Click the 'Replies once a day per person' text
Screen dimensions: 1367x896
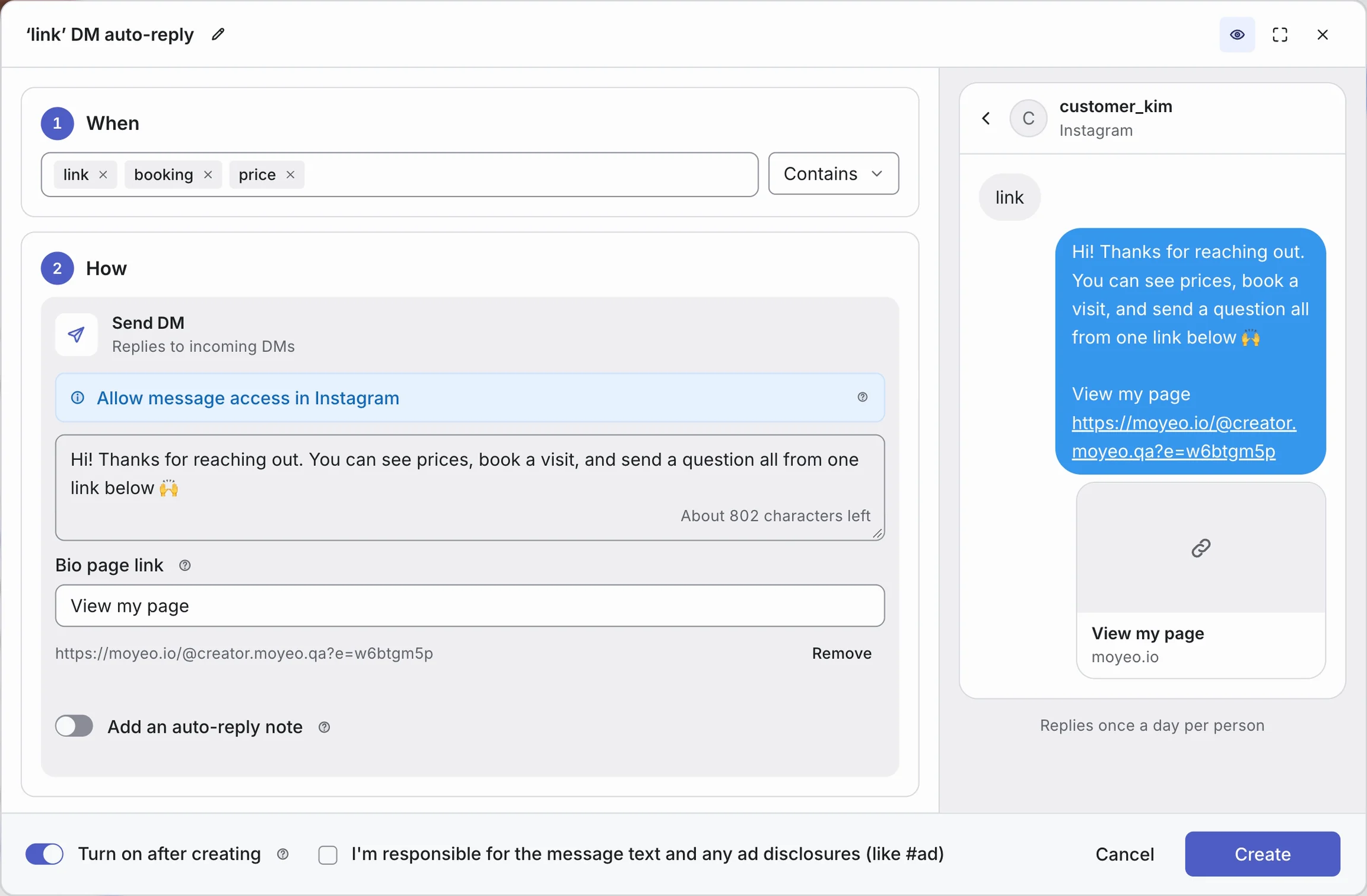(x=1152, y=725)
